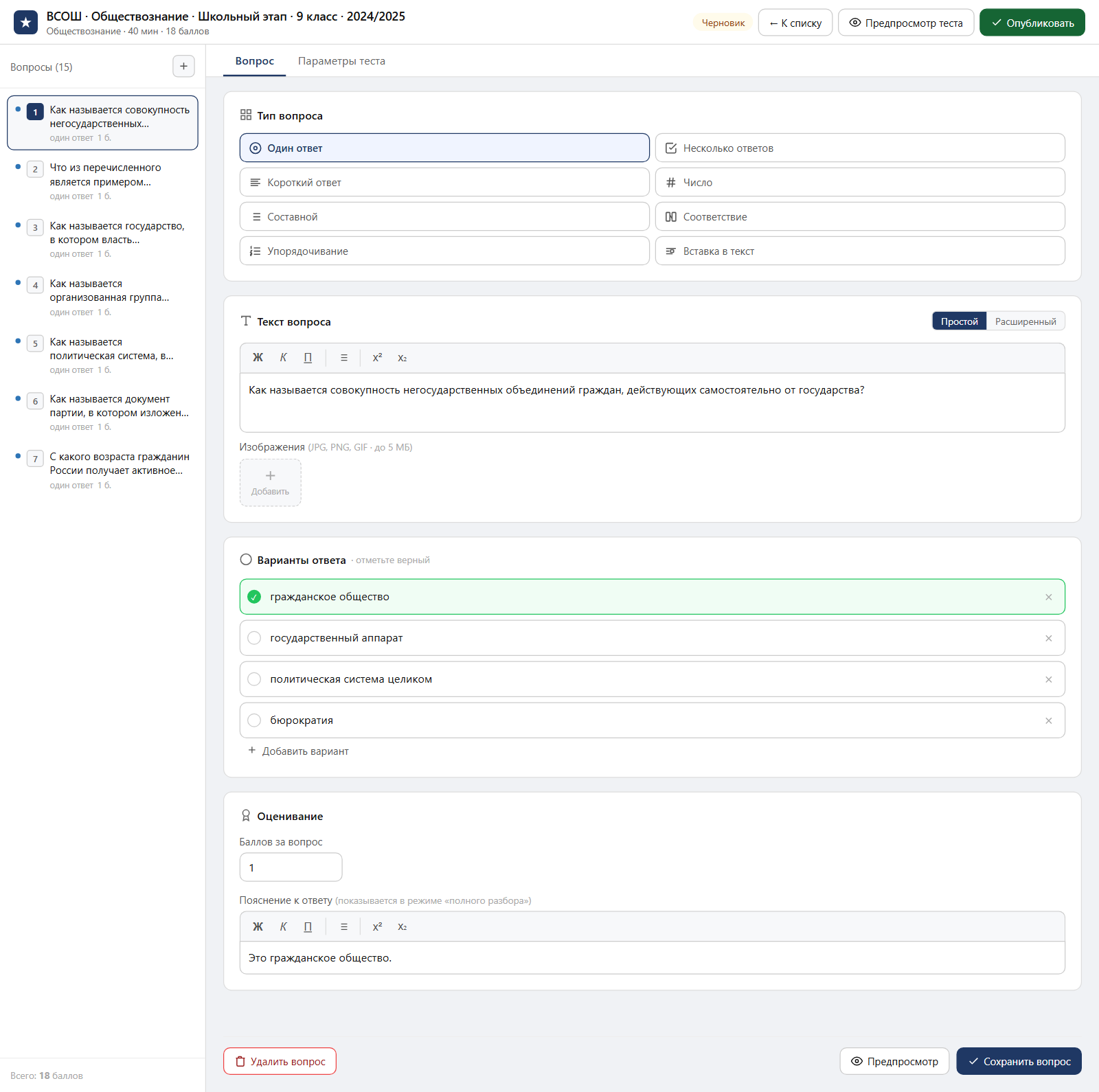The image size is (1099, 1092).
Task: Click the star logo in the header
Action: [25, 23]
